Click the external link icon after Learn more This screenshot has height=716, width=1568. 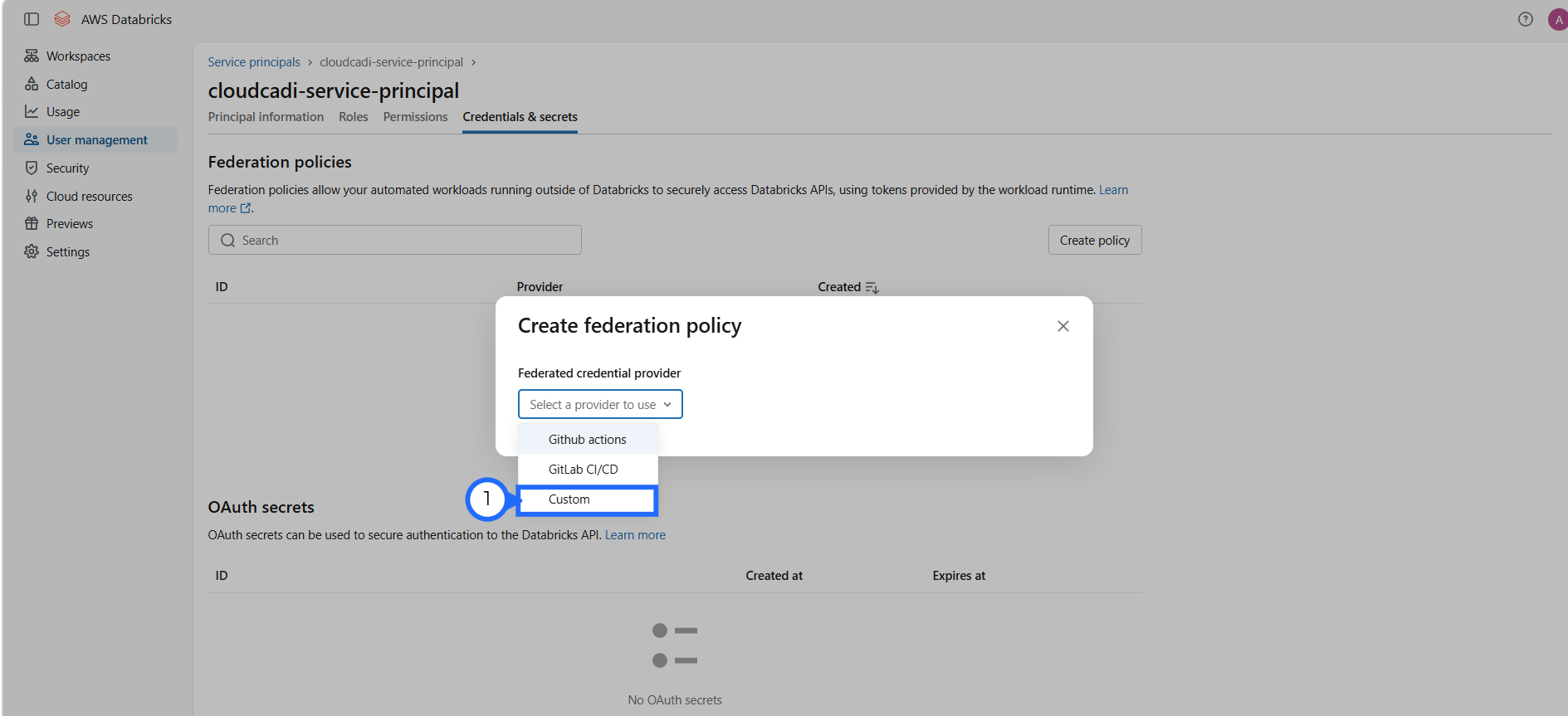pos(246,208)
